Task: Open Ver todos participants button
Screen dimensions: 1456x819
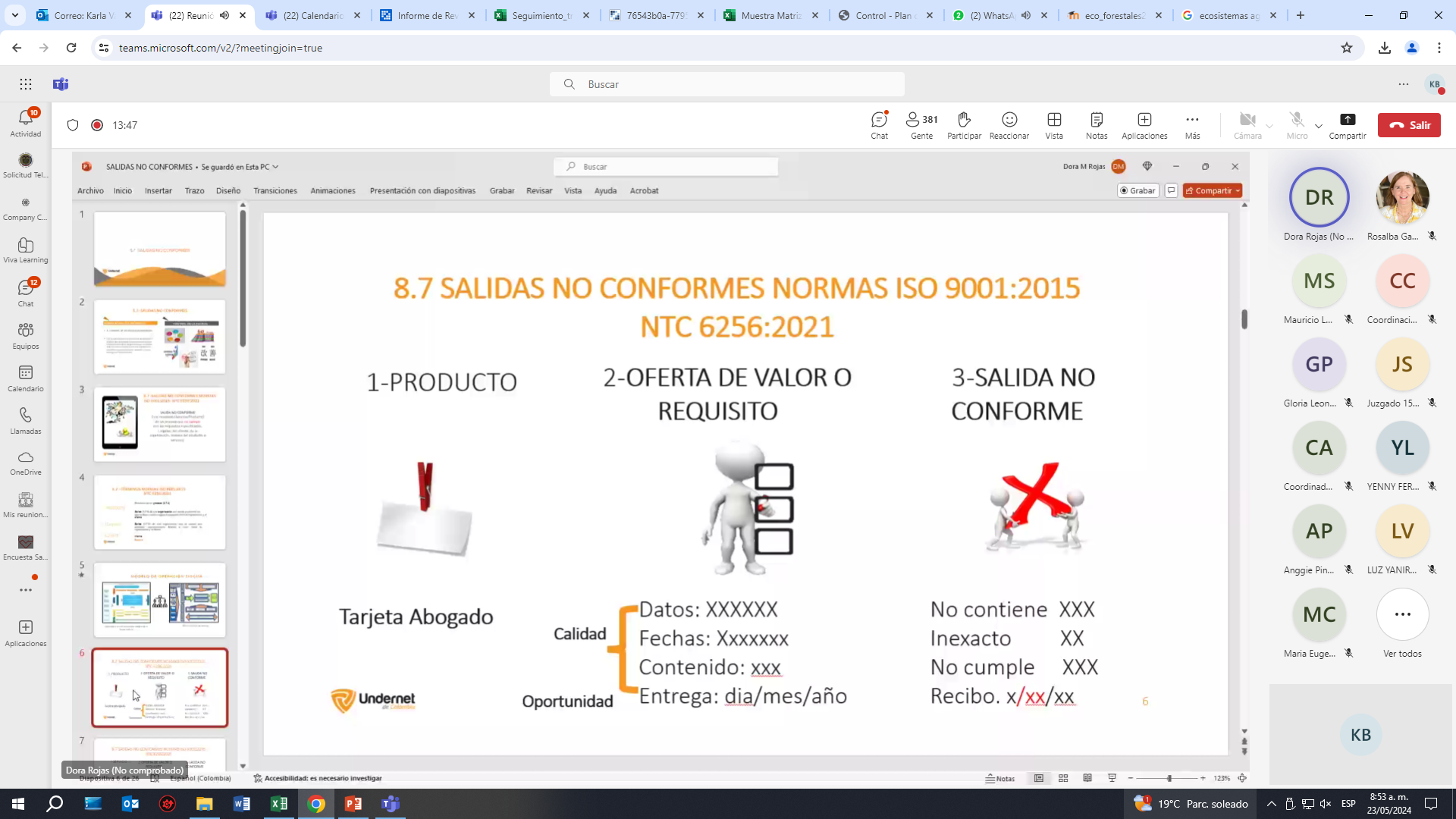Action: pos(1402,623)
